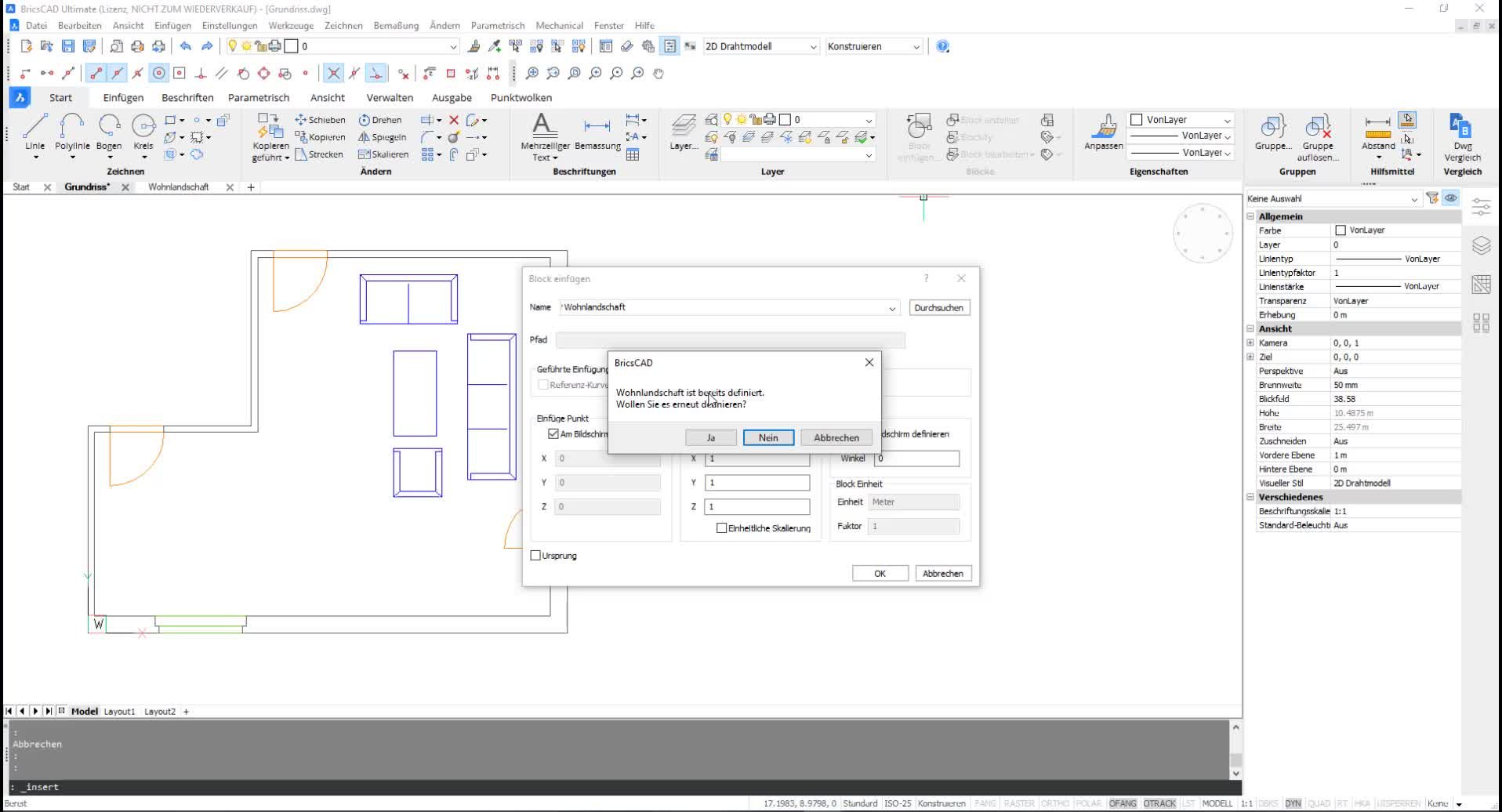Click the layer color swatch in top toolbar

tap(291, 46)
